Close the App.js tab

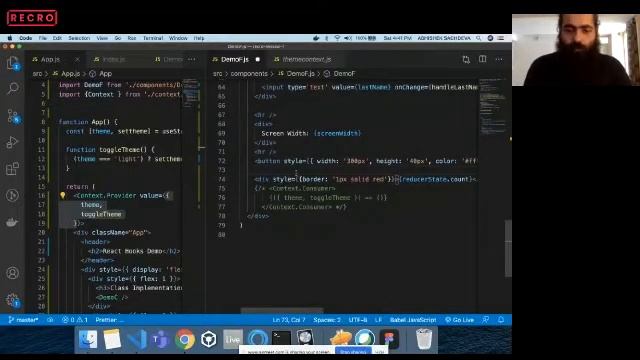(x=77, y=60)
